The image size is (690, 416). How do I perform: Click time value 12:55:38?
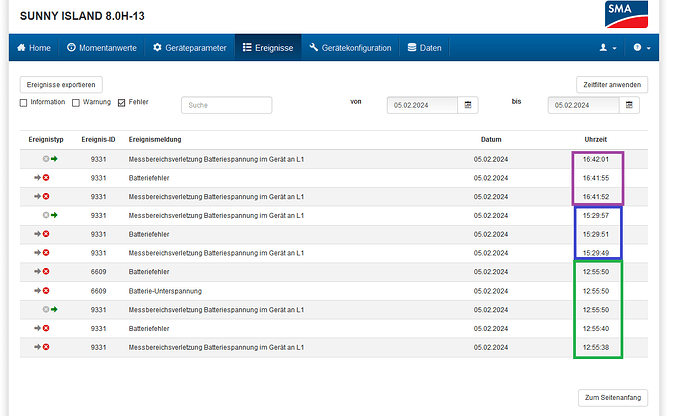tap(596, 347)
